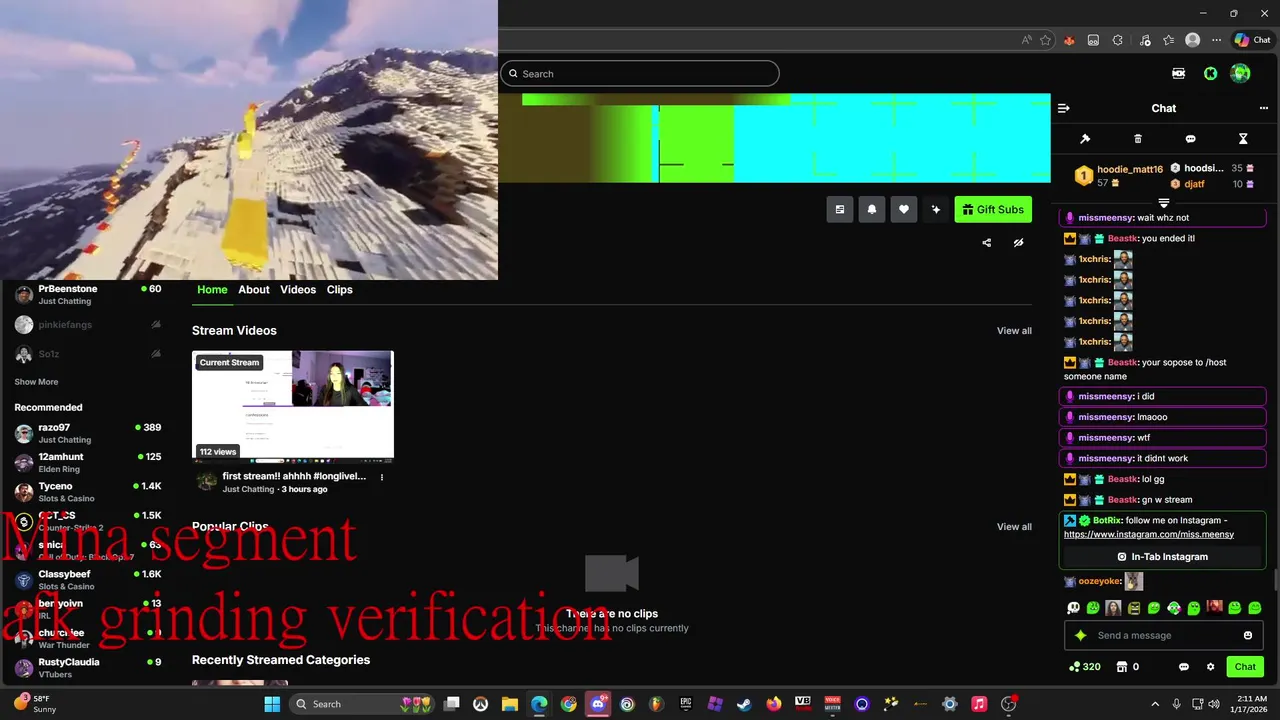Open the first stream video three-dots menu
This screenshot has height=720, width=1280.
(x=382, y=478)
